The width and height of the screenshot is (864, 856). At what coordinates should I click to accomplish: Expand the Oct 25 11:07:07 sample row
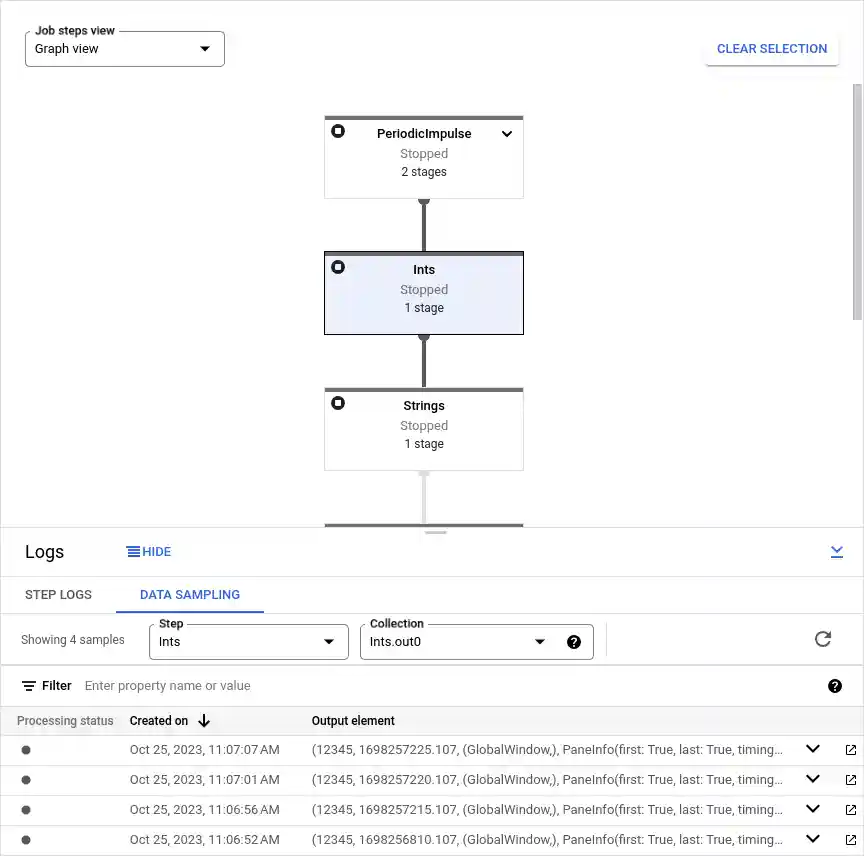tap(813, 749)
